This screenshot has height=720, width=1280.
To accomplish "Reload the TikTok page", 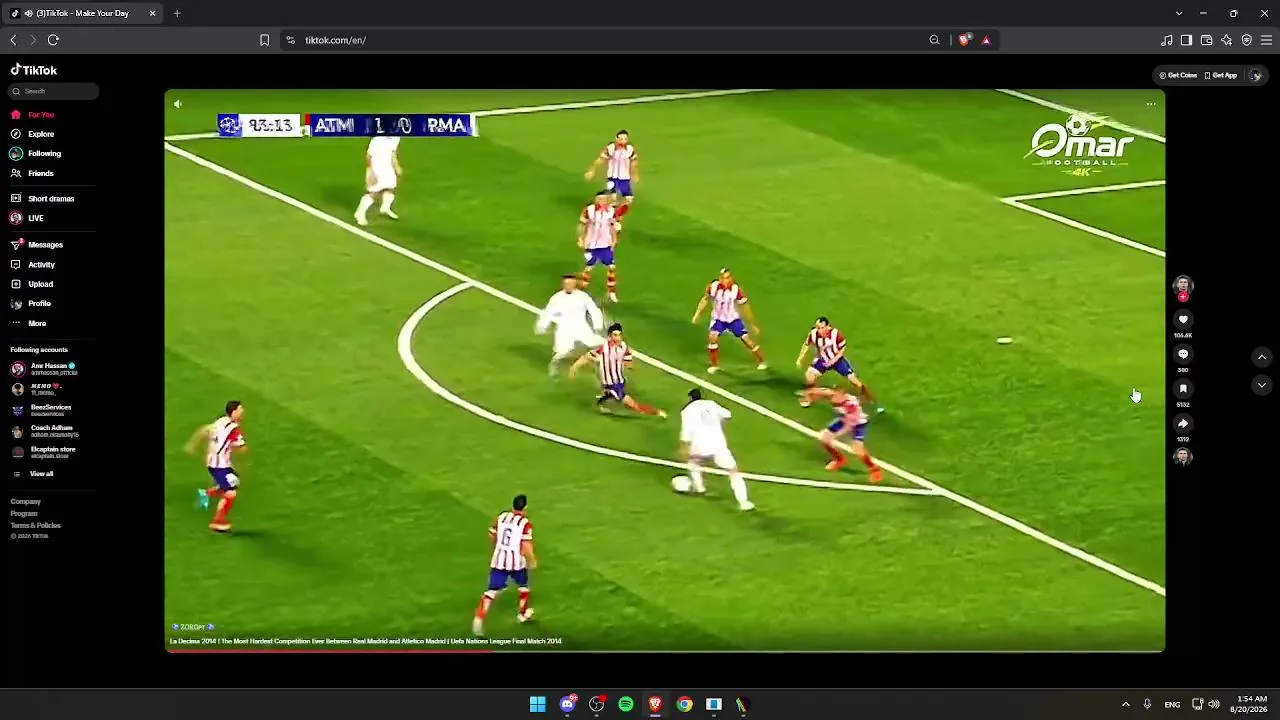I will [53, 40].
